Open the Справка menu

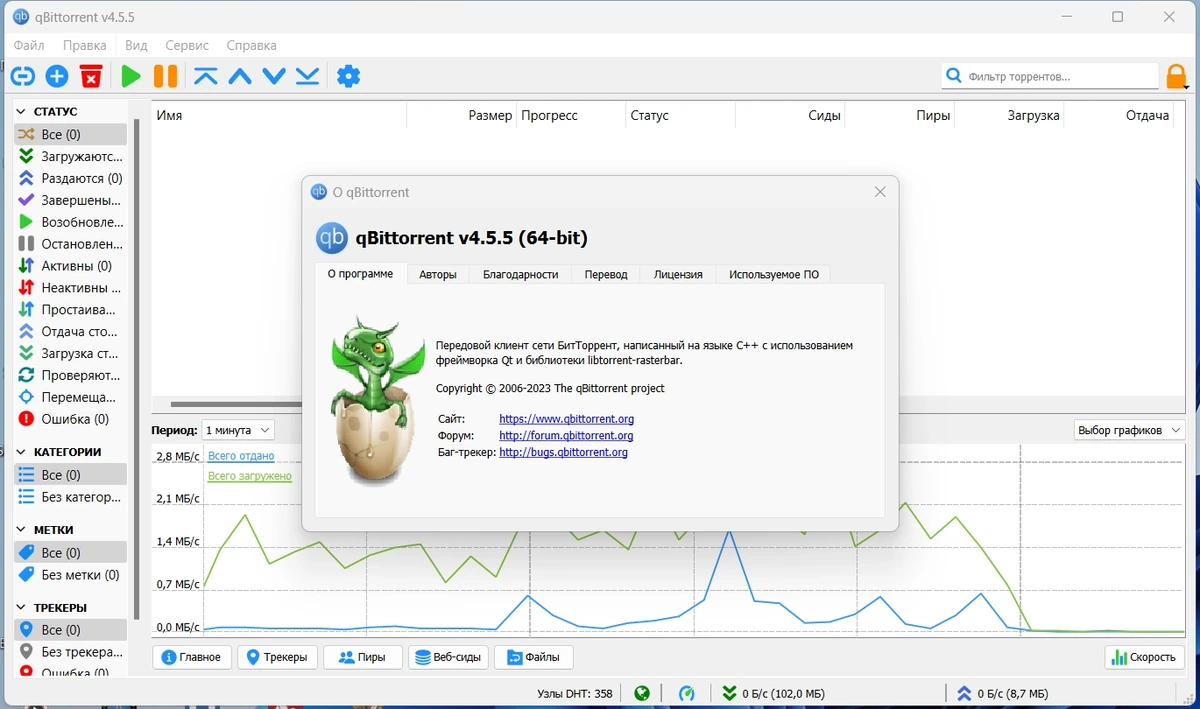point(251,45)
